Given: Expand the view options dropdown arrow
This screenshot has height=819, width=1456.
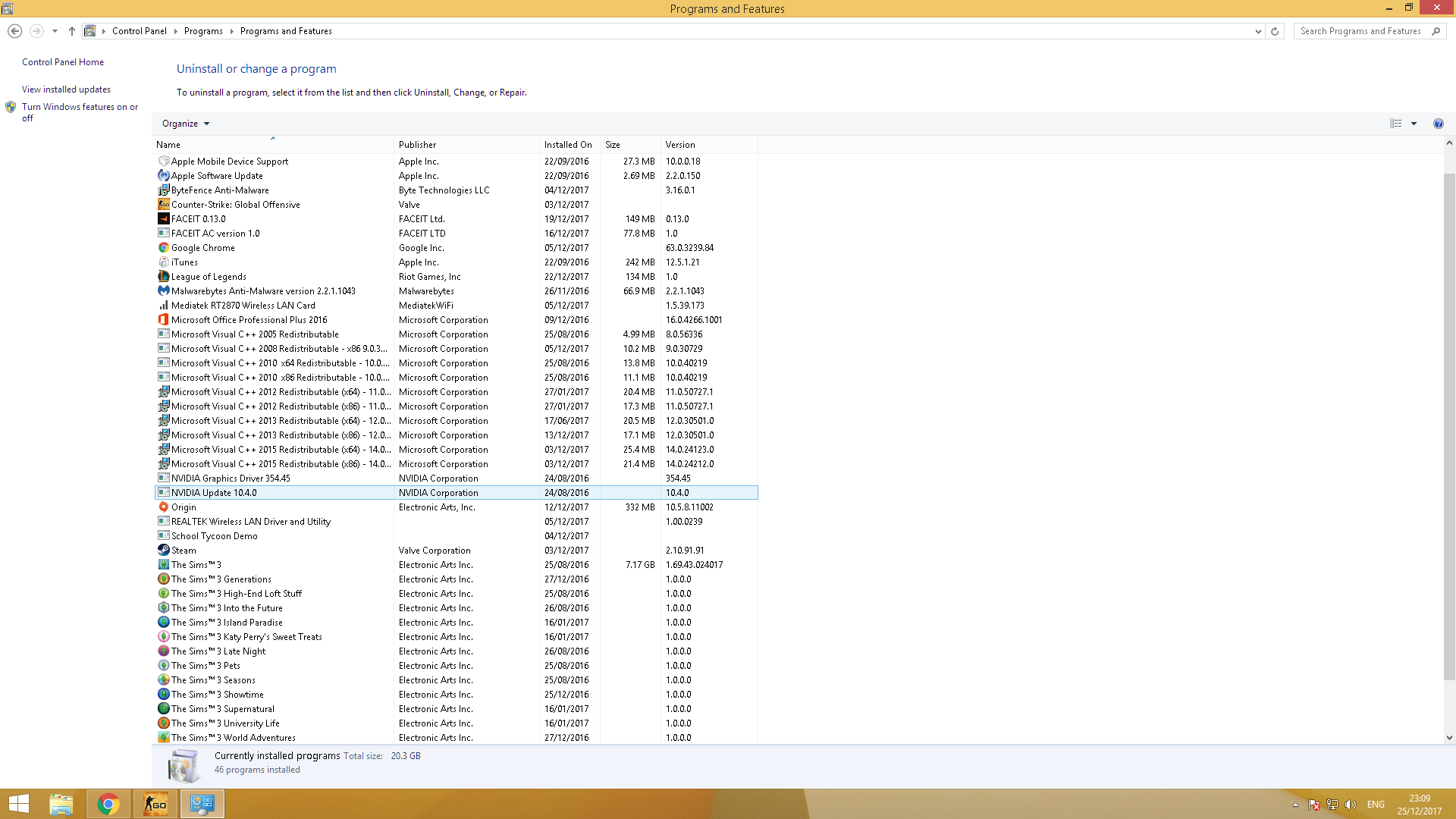Looking at the screenshot, I should point(1414,124).
